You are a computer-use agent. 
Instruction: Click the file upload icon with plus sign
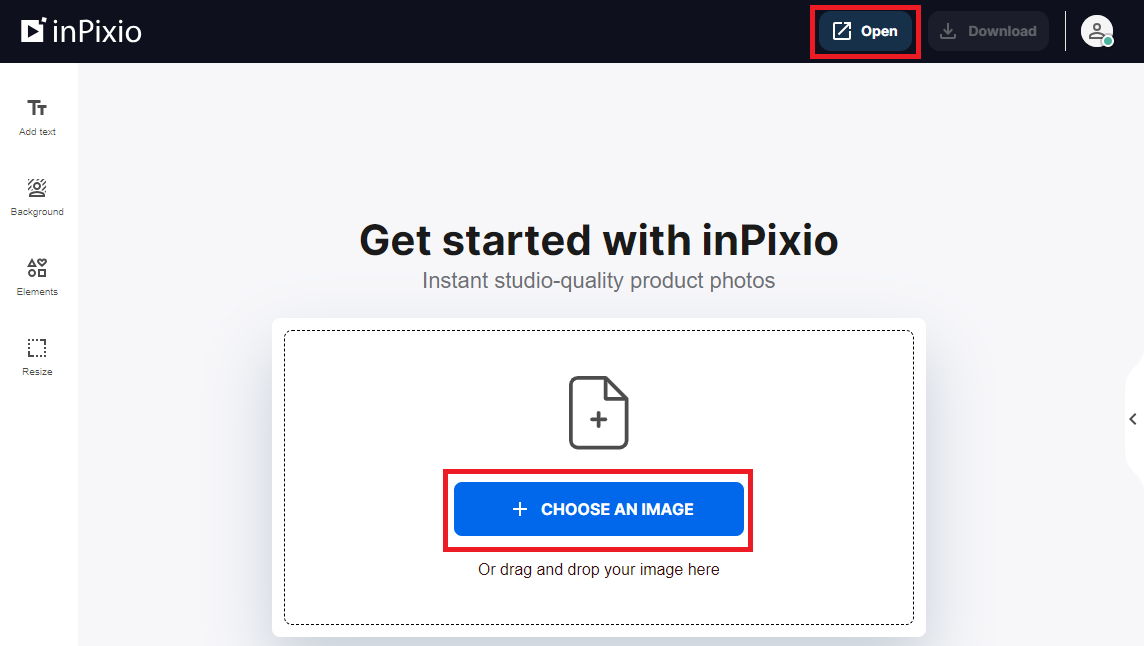(x=599, y=412)
